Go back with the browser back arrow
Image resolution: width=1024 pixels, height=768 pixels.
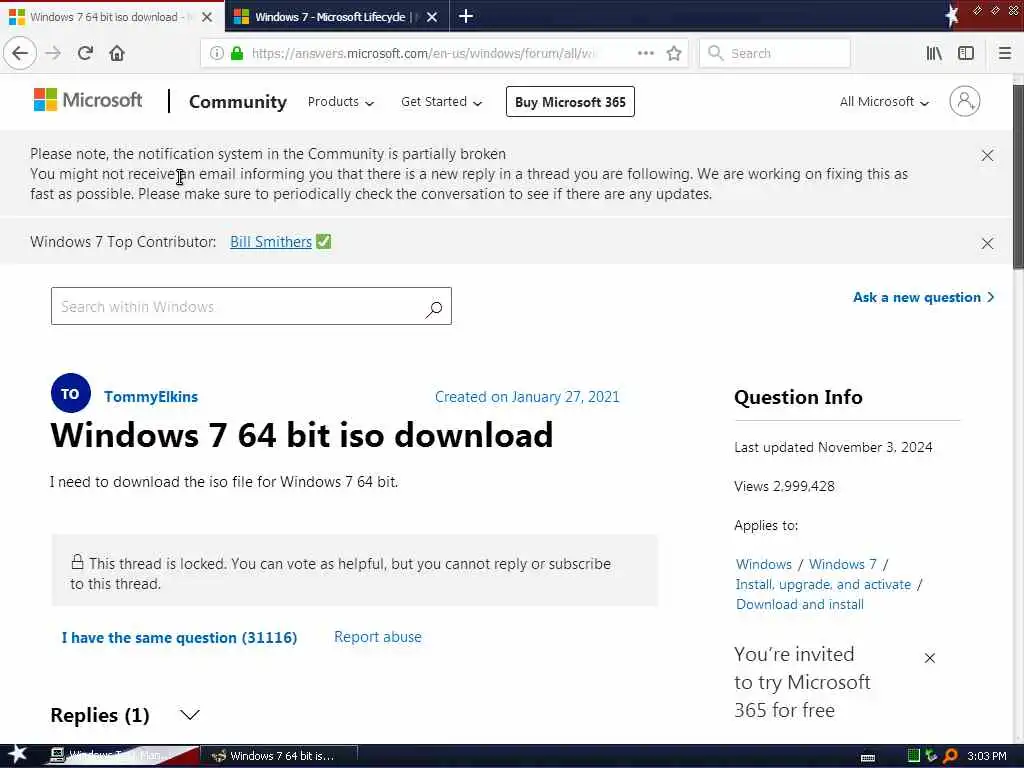pos(20,53)
